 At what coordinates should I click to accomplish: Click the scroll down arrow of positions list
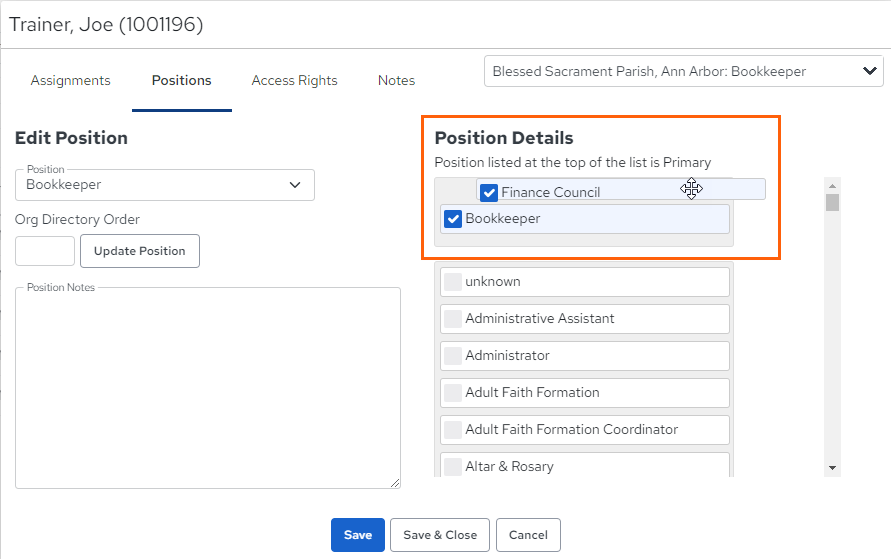tap(832, 468)
